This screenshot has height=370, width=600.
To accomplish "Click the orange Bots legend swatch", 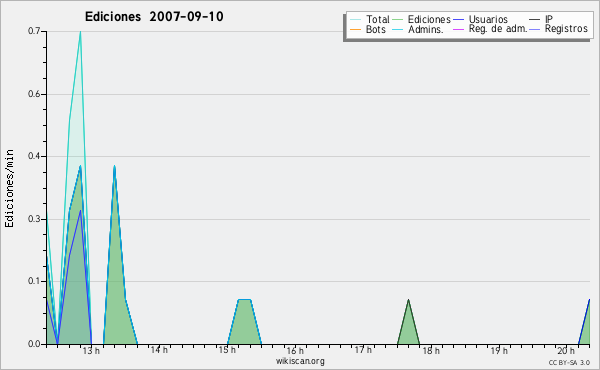I will [355, 29].
